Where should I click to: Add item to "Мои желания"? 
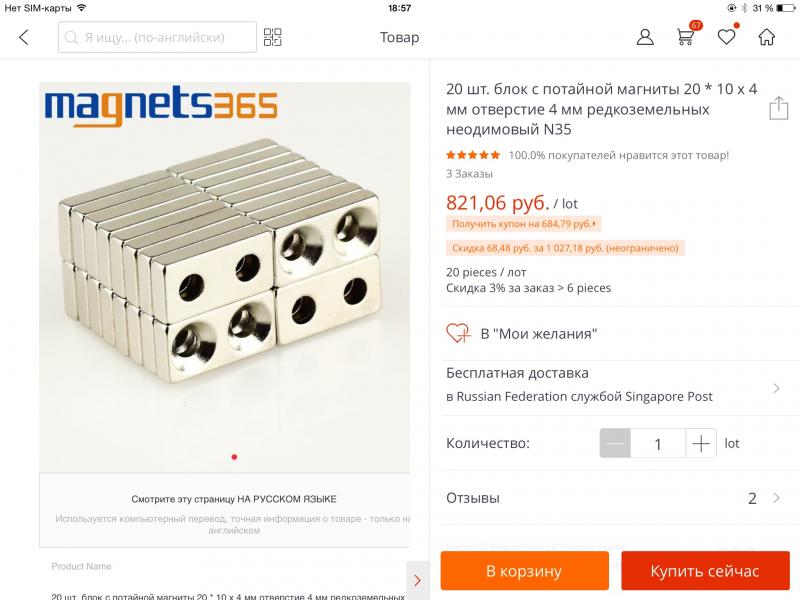pos(538,333)
